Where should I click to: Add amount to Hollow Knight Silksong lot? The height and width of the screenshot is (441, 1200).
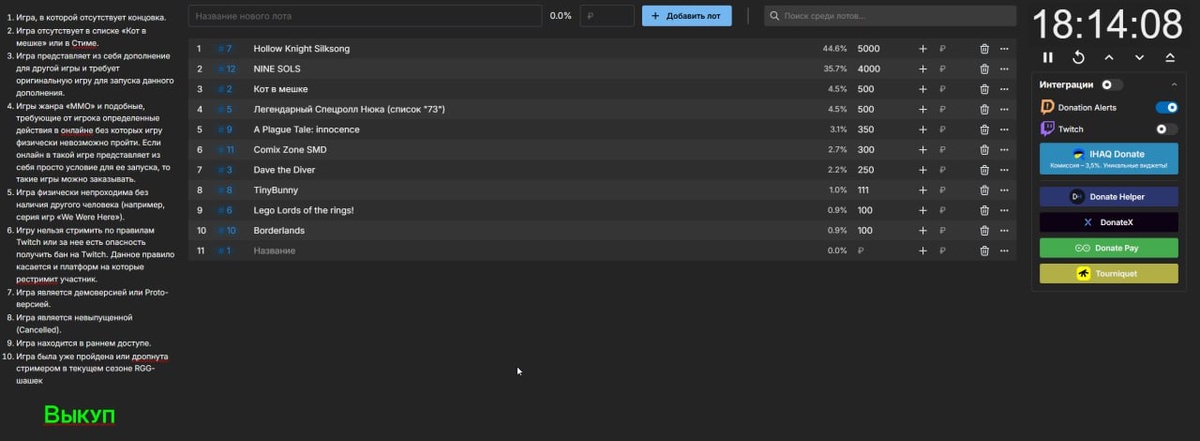click(923, 49)
